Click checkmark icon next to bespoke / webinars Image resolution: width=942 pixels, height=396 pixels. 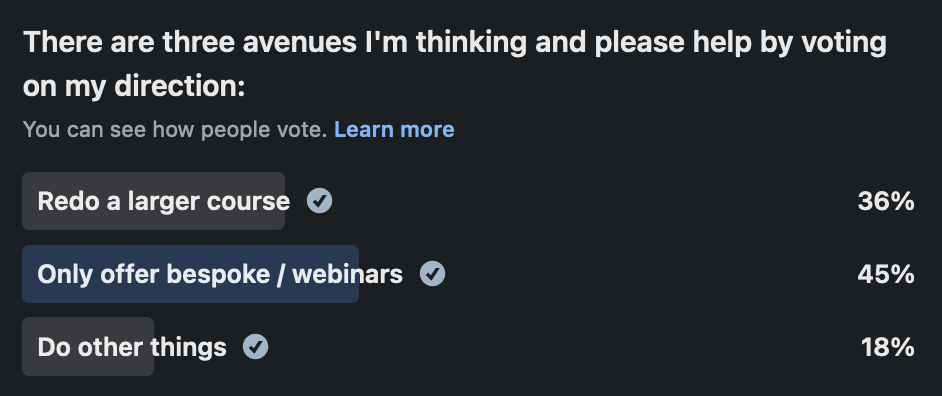tap(433, 274)
